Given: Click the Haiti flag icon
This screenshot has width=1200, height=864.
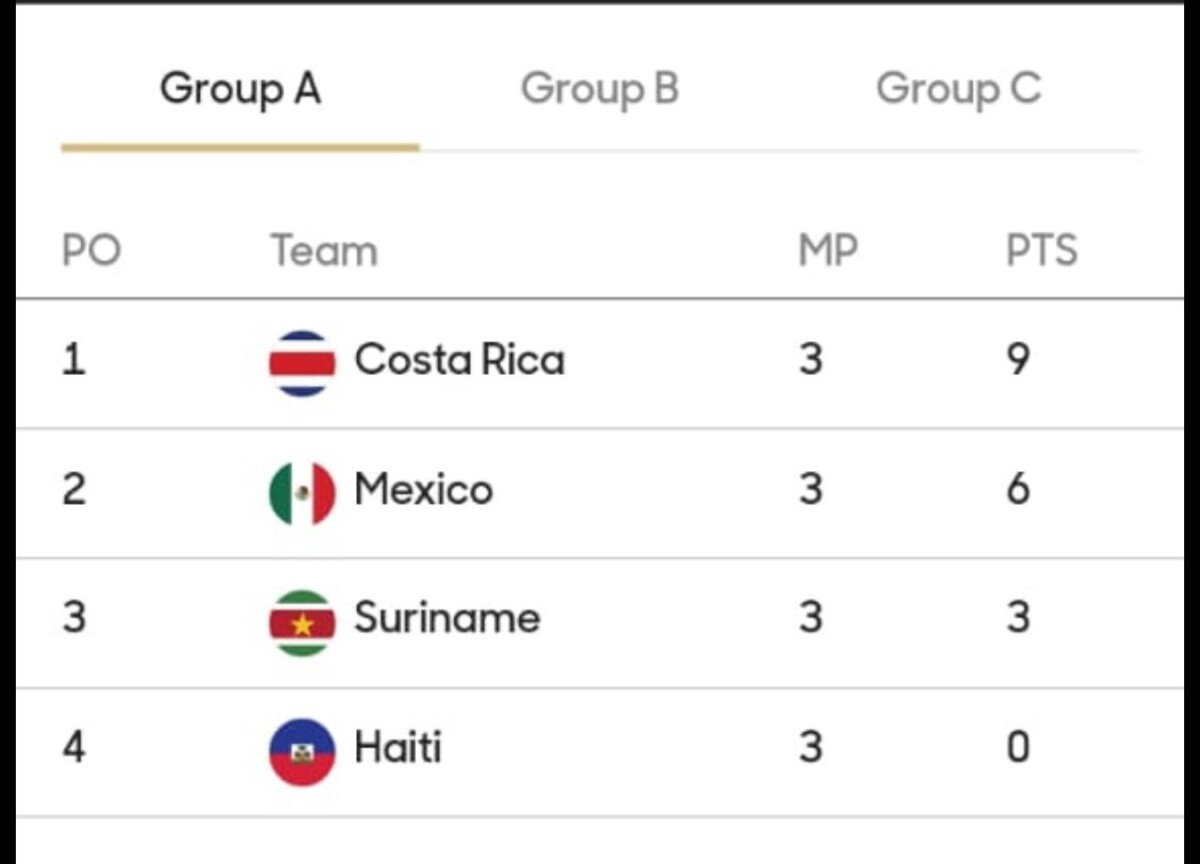Looking at the screenshot, I should pos(301,752).
